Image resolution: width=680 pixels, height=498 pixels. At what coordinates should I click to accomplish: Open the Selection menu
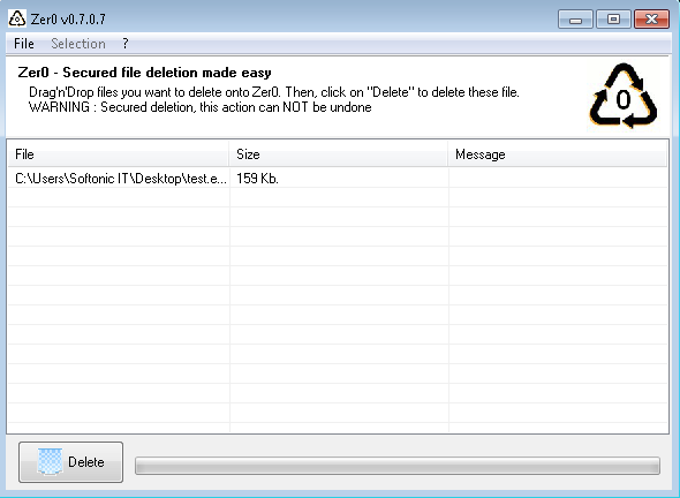[x=78, y=43]
